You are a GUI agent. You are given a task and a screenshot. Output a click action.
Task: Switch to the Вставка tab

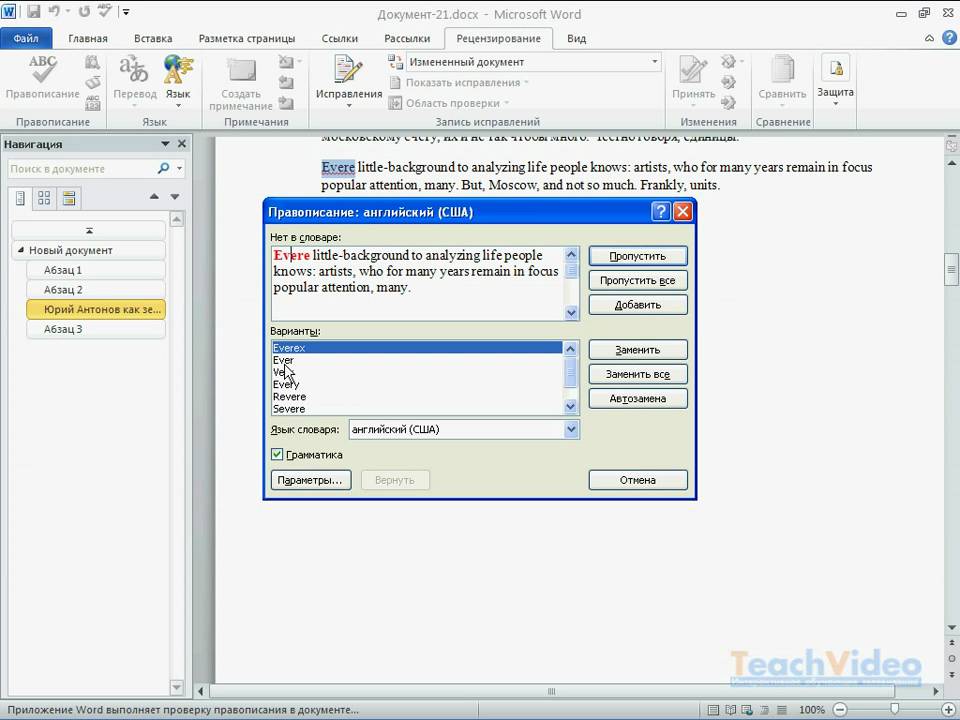[x=153, y=38]
